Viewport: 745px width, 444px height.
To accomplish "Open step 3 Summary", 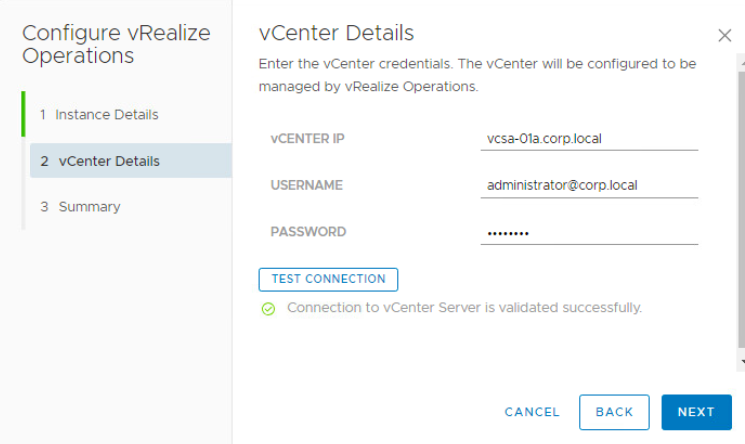I will click(x=89, y=207).
